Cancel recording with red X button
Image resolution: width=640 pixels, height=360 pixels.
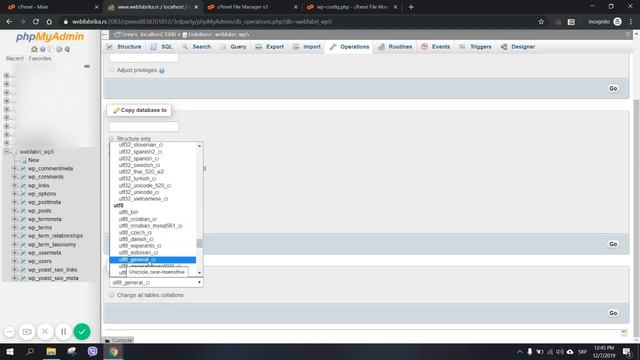pos(45,331)
